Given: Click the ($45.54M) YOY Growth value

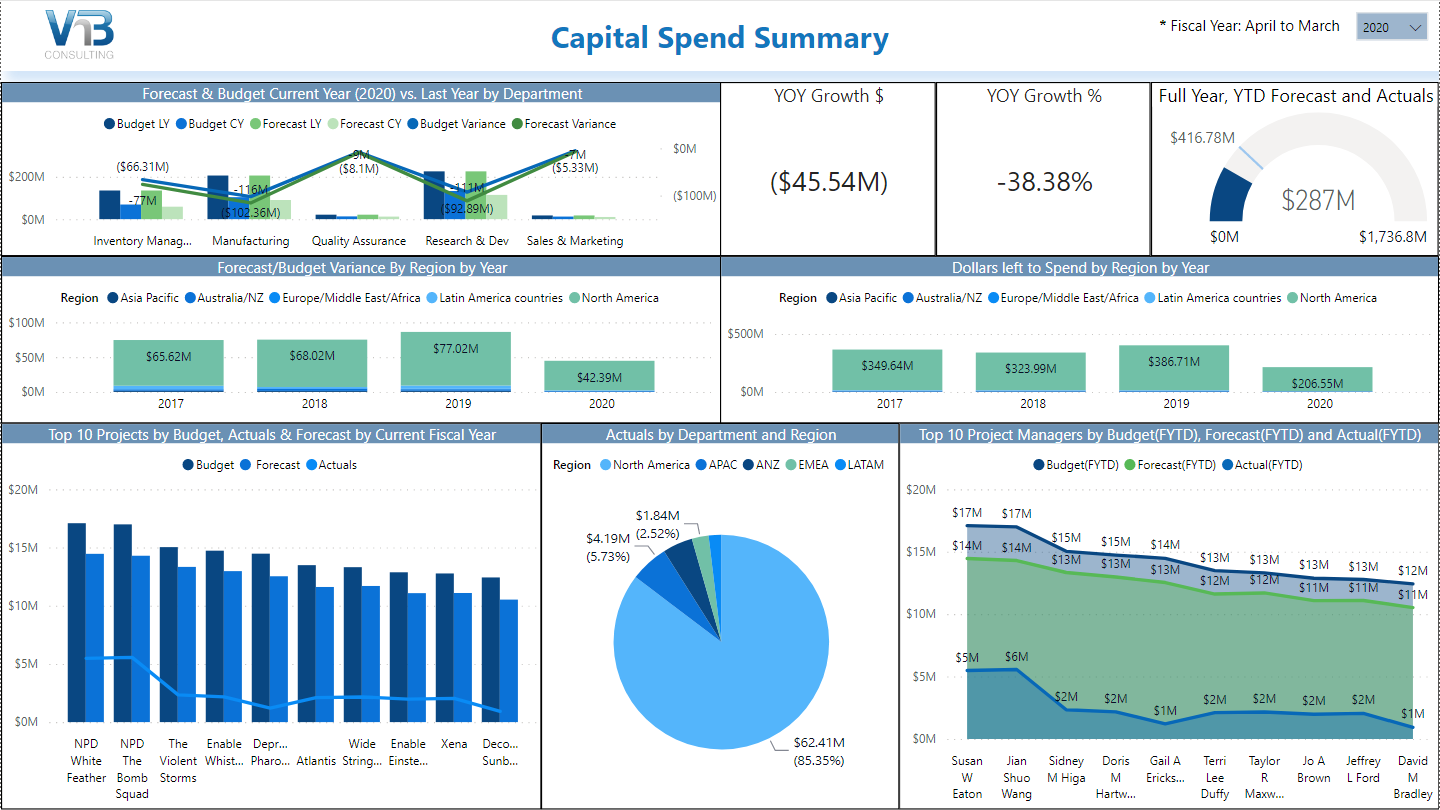Looking at the screenshot, I should pos(828,182).
